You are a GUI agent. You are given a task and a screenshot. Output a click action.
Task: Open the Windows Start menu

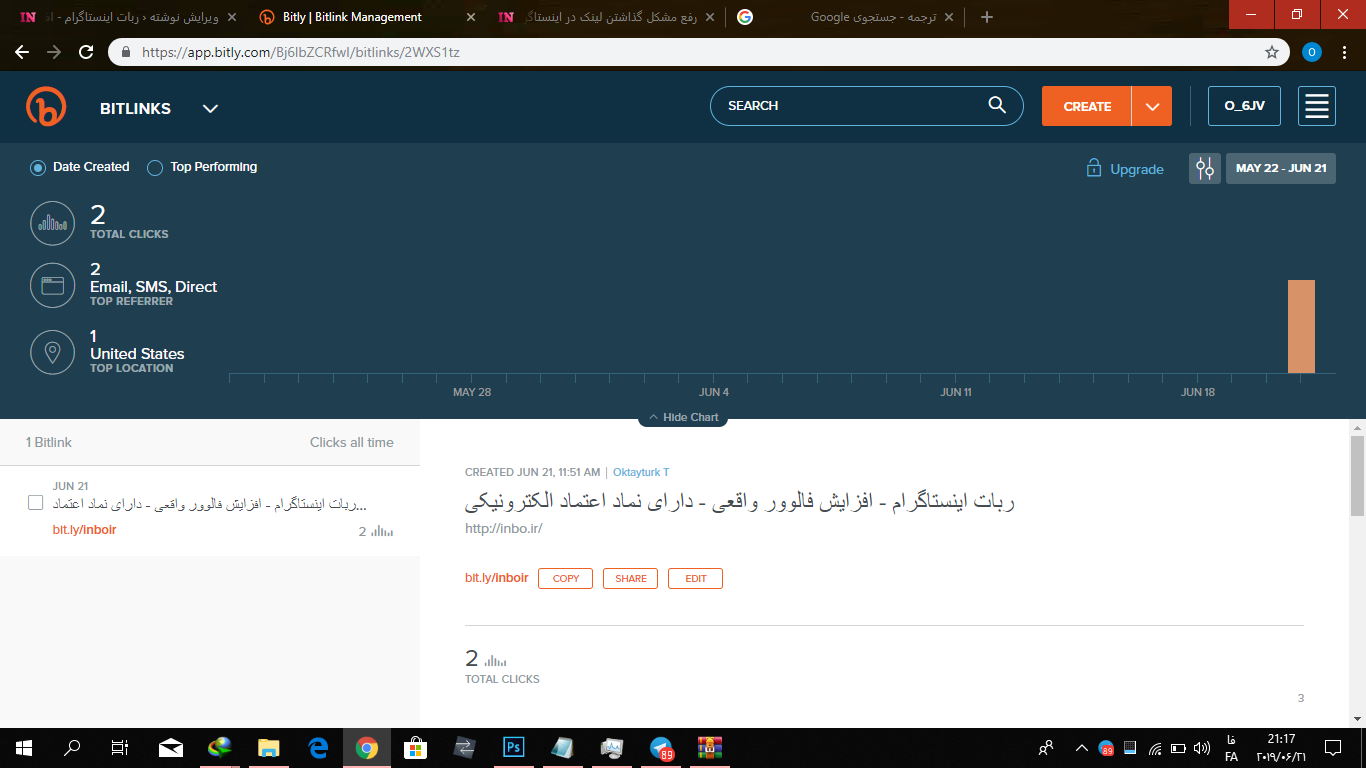pyautogui.click(x=23, y=747)
